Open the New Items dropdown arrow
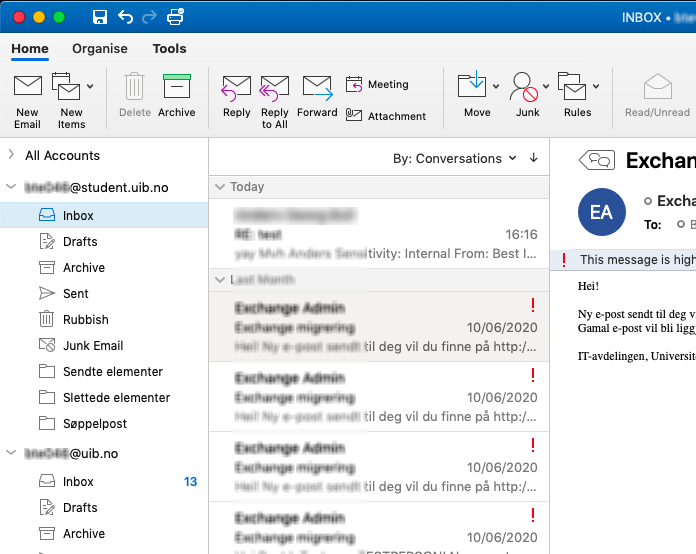Viewport: 696px width, 554px height. point(90,86)
